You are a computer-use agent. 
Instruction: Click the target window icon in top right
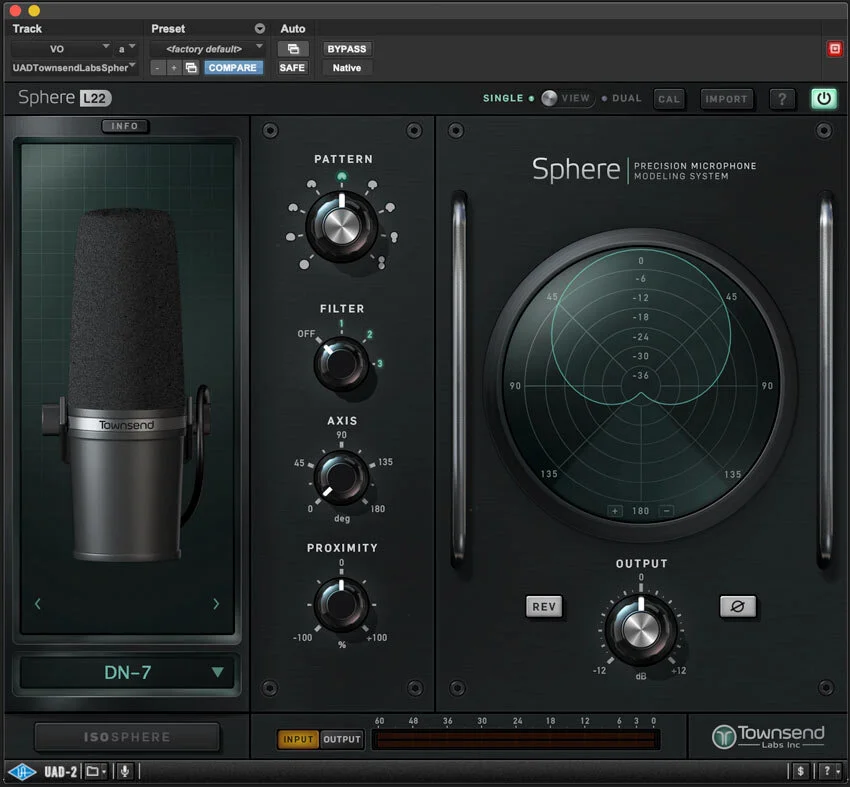(x=835, y=49)
